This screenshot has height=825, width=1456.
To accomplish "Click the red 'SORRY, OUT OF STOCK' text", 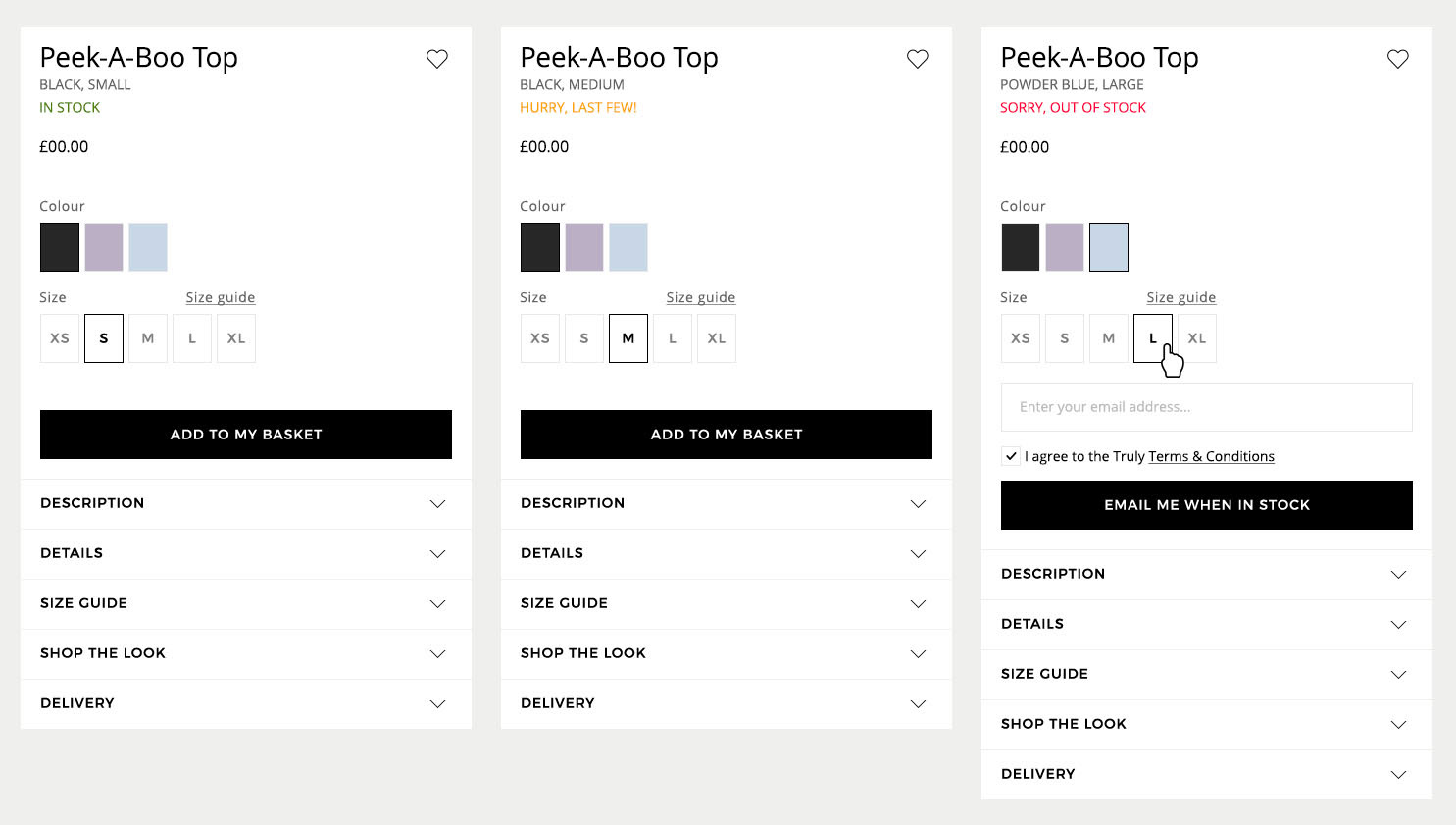I will coord(1073,108).
